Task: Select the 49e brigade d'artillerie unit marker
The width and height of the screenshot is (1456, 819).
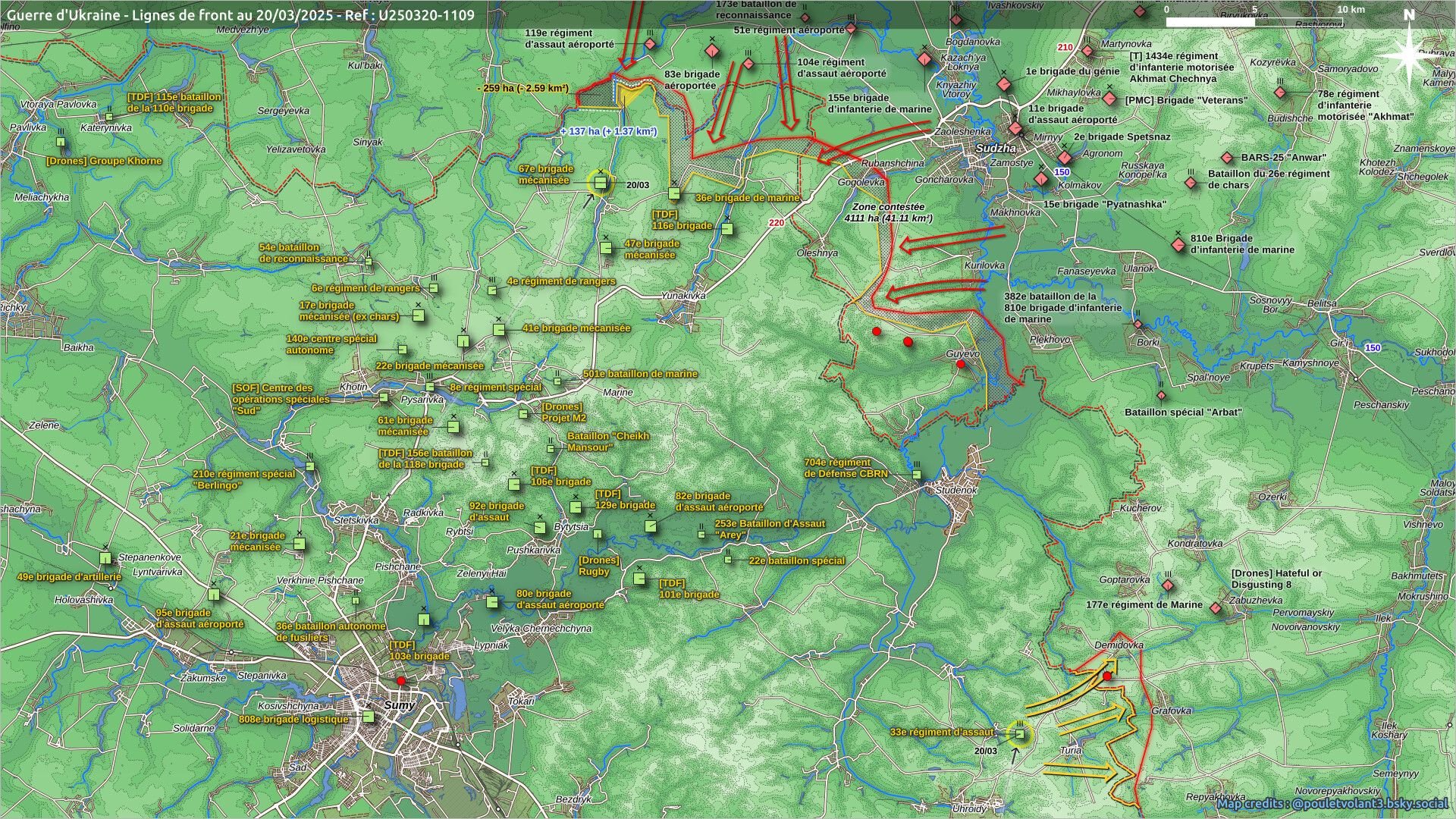Action: point(105,559)
